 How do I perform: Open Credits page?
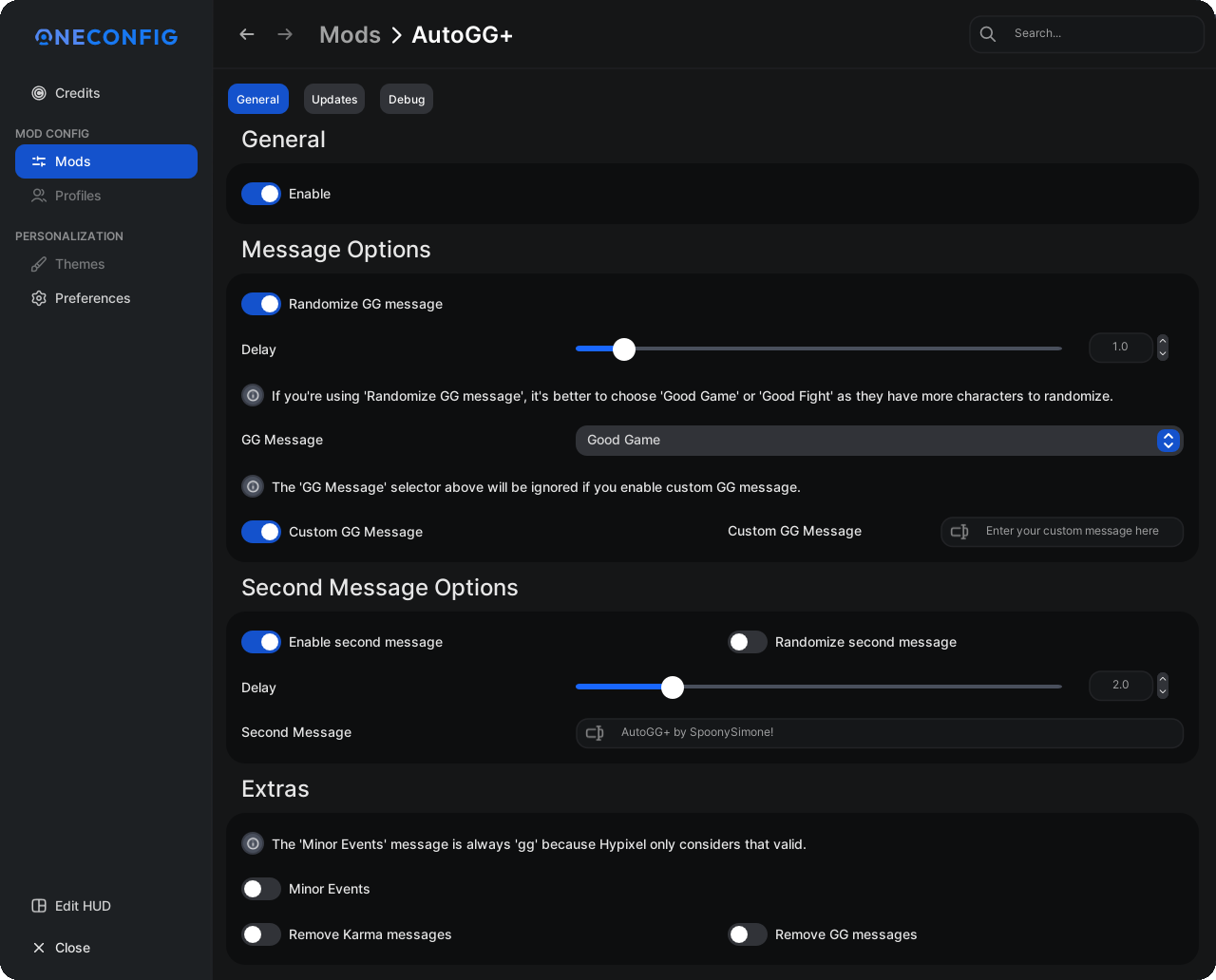(106, 93)
